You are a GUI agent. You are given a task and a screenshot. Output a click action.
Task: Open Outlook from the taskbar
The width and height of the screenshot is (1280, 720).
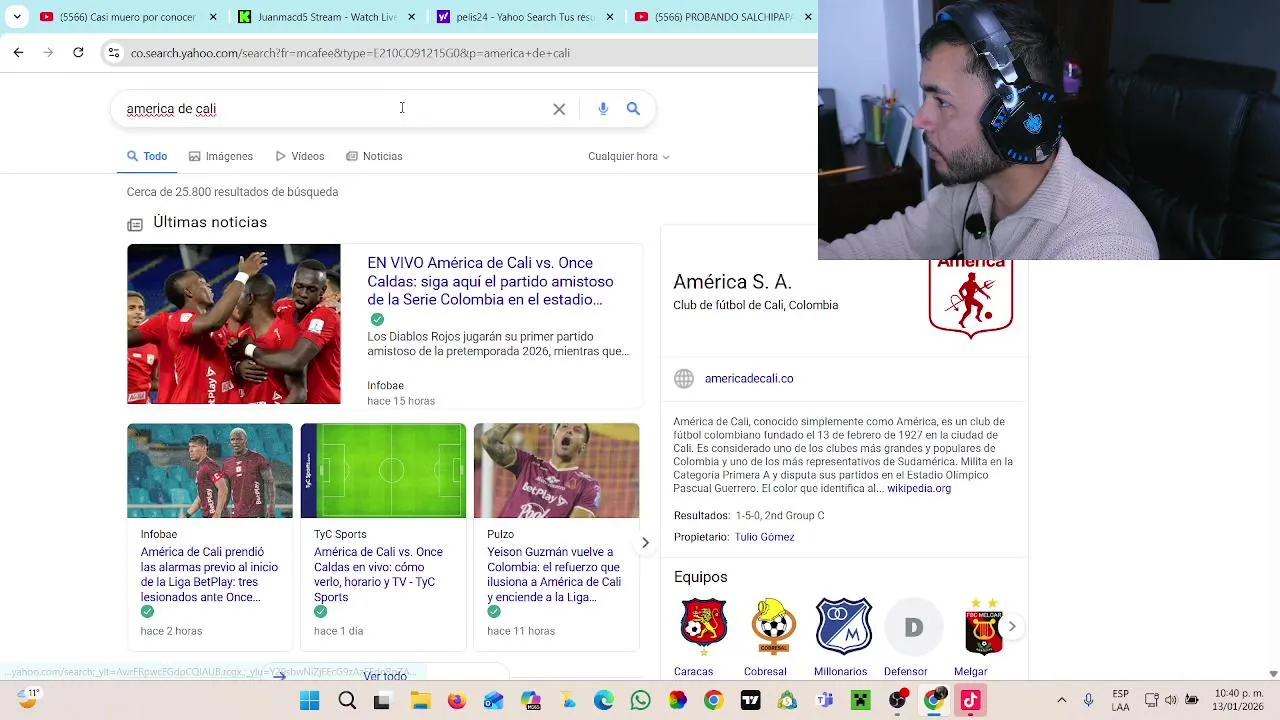click(x=494, y=701)
